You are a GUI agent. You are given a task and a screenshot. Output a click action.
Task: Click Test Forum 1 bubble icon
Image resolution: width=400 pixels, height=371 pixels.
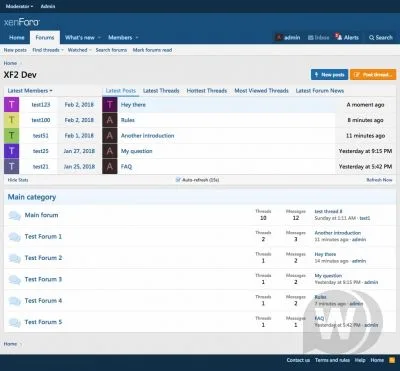(14, 237)
